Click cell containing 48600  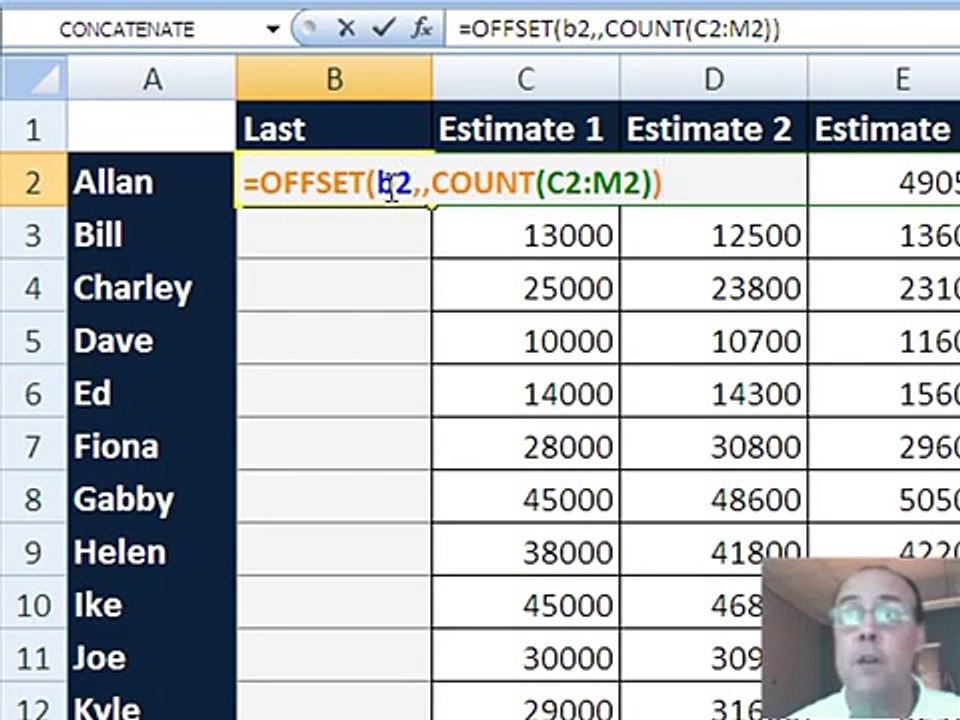pyautogui.click(x=714, y=499)
